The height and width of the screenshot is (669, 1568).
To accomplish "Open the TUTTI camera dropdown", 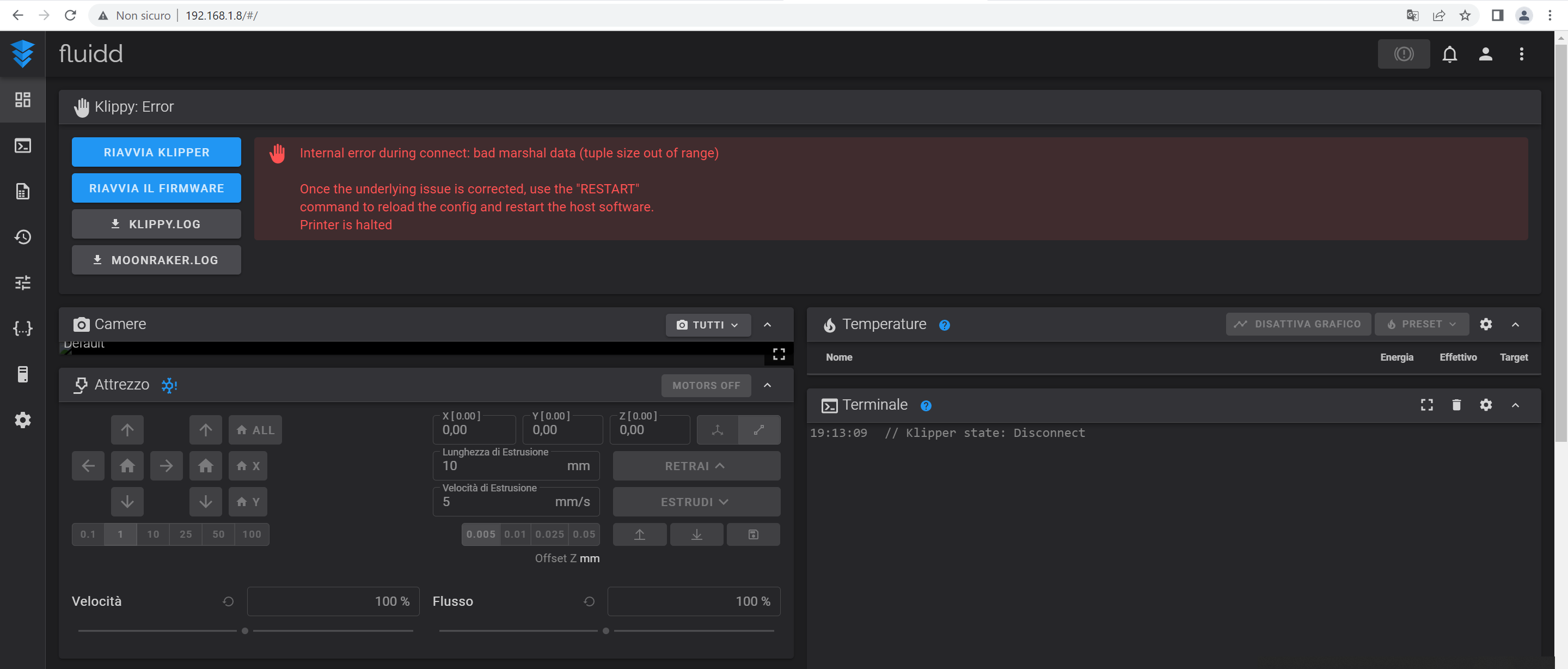I will pos(707,325).
